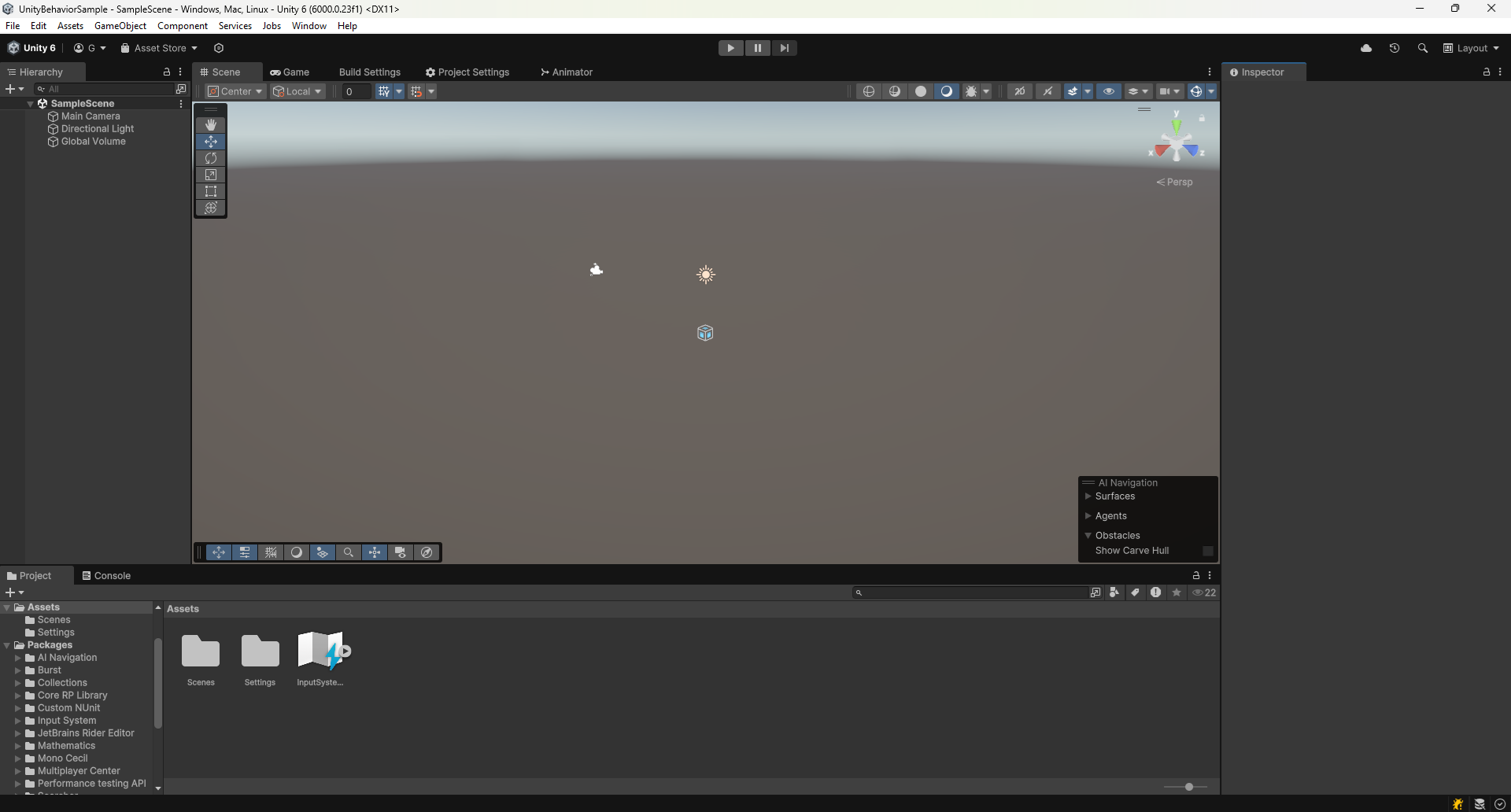The width and height of the screenshot is (1511, 812).
Task: Open the undo history icon
Action: point(1395,48)
